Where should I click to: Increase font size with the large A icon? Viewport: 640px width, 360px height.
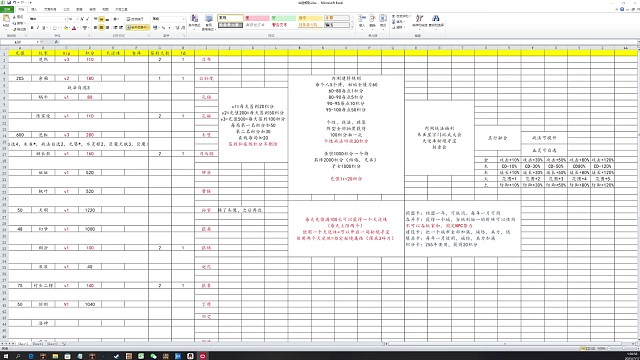coord(82,19)
